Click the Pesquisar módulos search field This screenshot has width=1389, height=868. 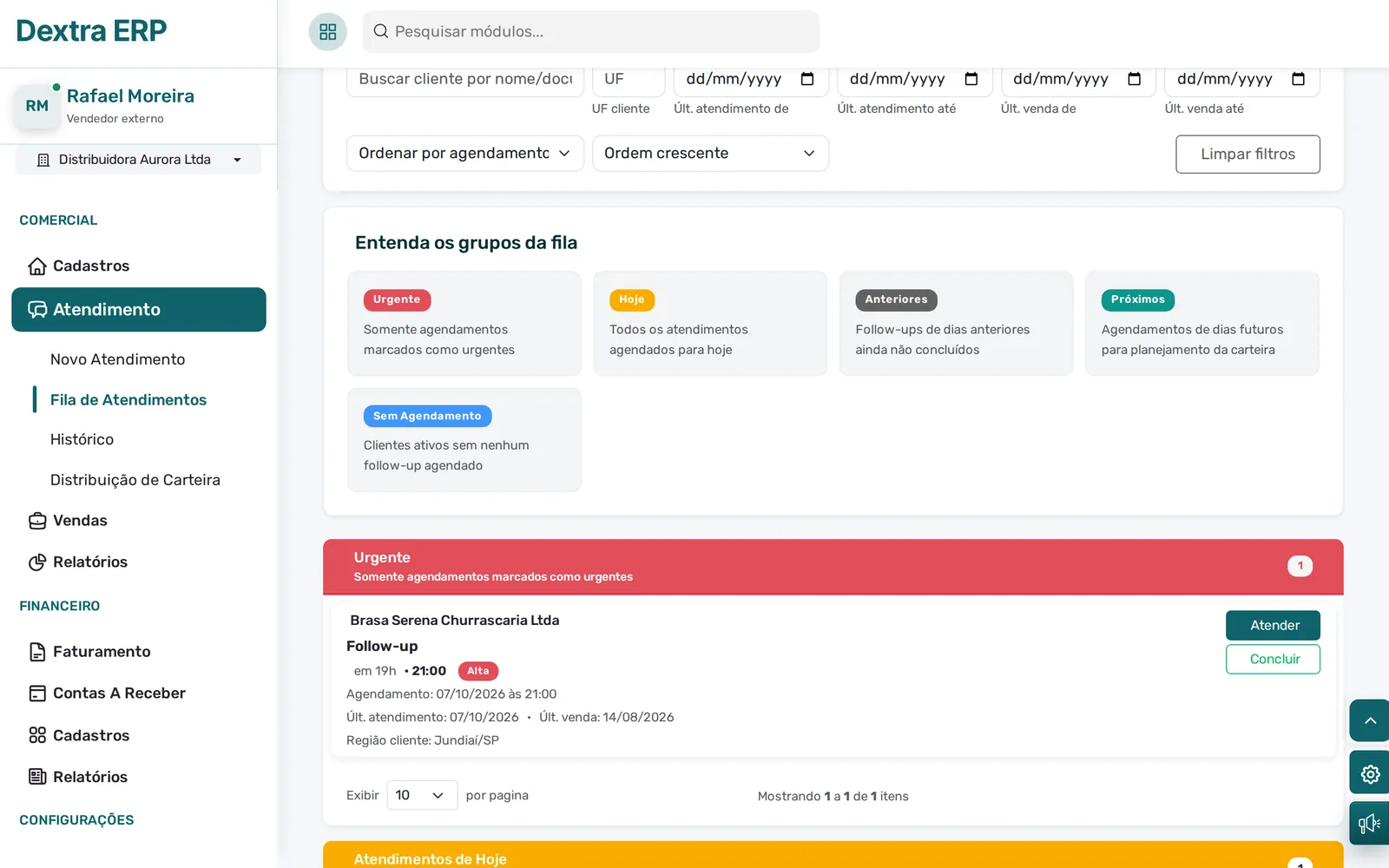(591, 32)
